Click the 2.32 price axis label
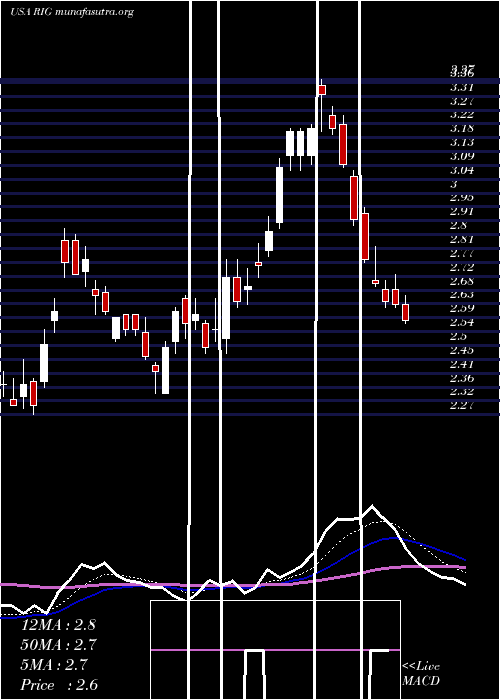The image size is (500, 700). tap(462, 392)
